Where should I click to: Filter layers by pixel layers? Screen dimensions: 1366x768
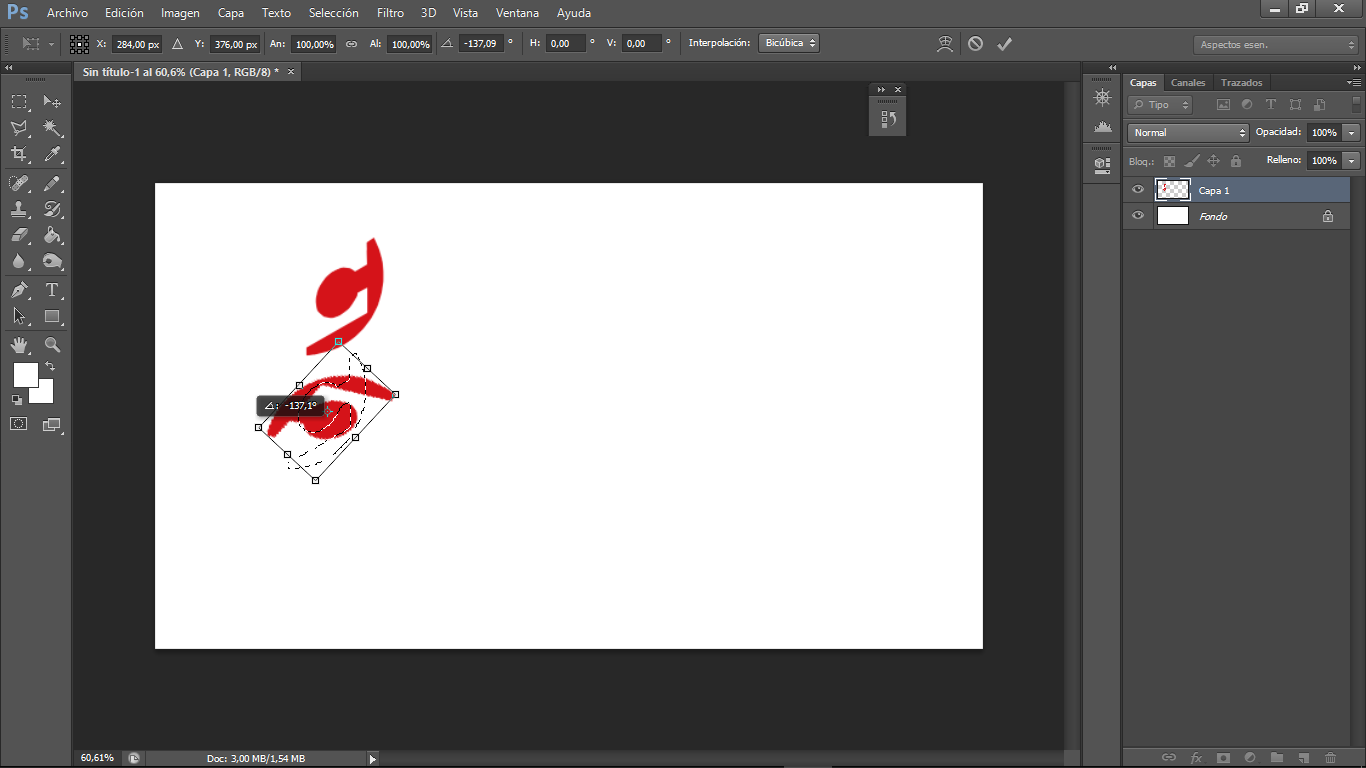tap(1222, 104)
